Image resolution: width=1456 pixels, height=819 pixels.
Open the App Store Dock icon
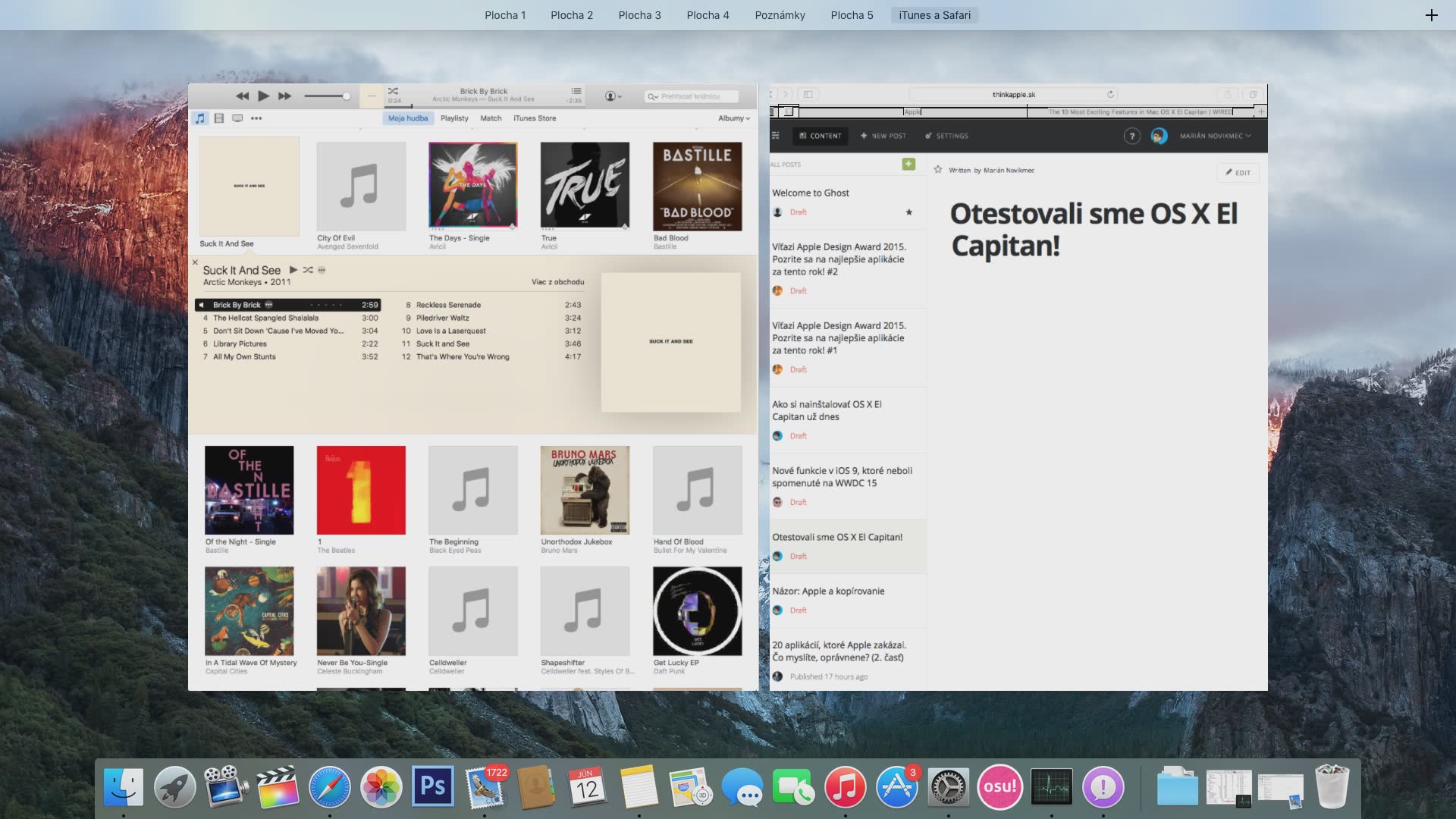tap(896, 787)
